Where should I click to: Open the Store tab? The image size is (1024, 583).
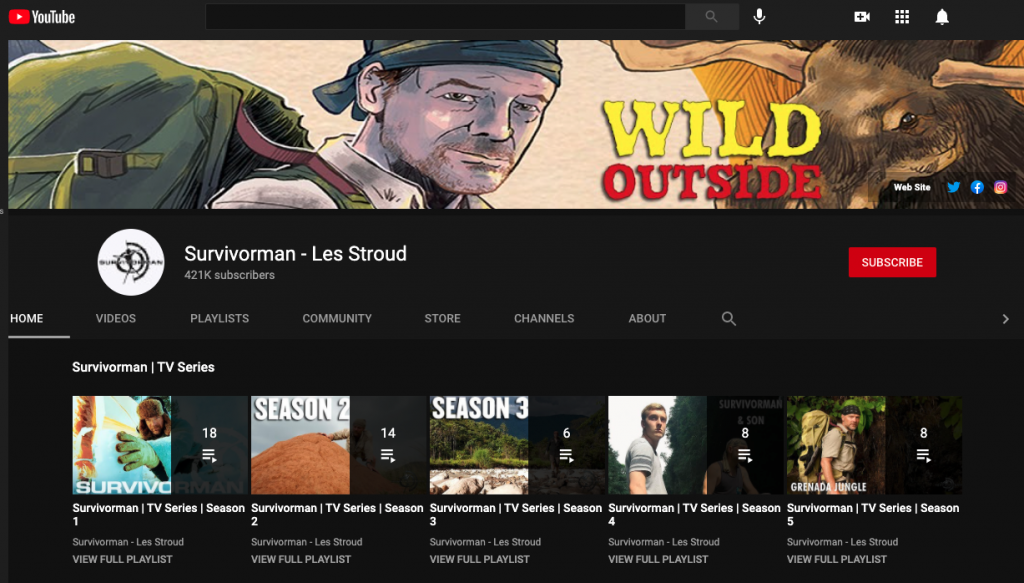coord(442,319)
